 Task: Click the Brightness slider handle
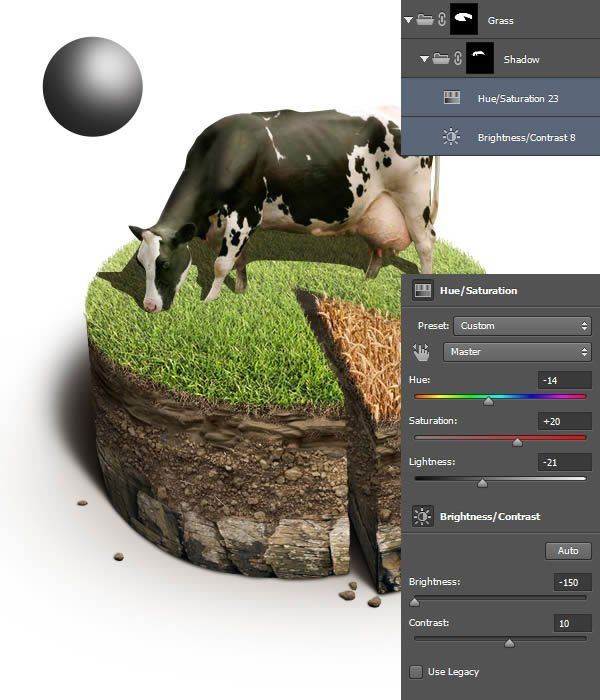tap(414, 603)
